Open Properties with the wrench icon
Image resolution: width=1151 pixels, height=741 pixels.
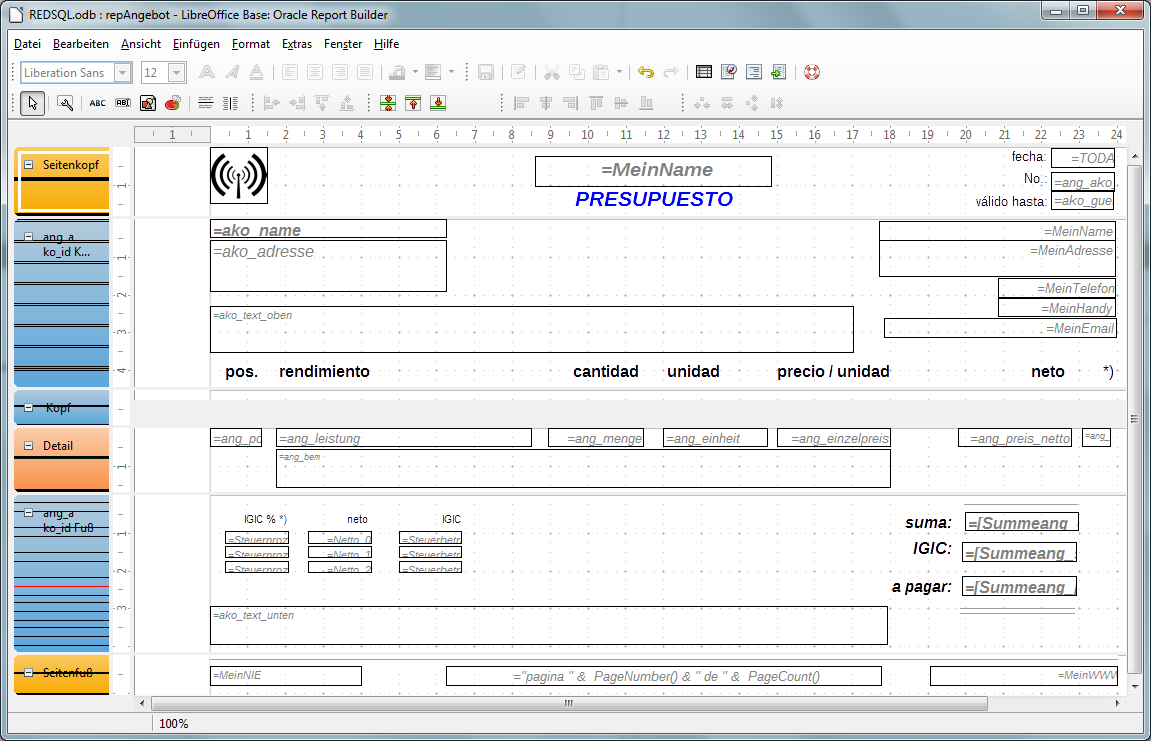click(65, 103)
